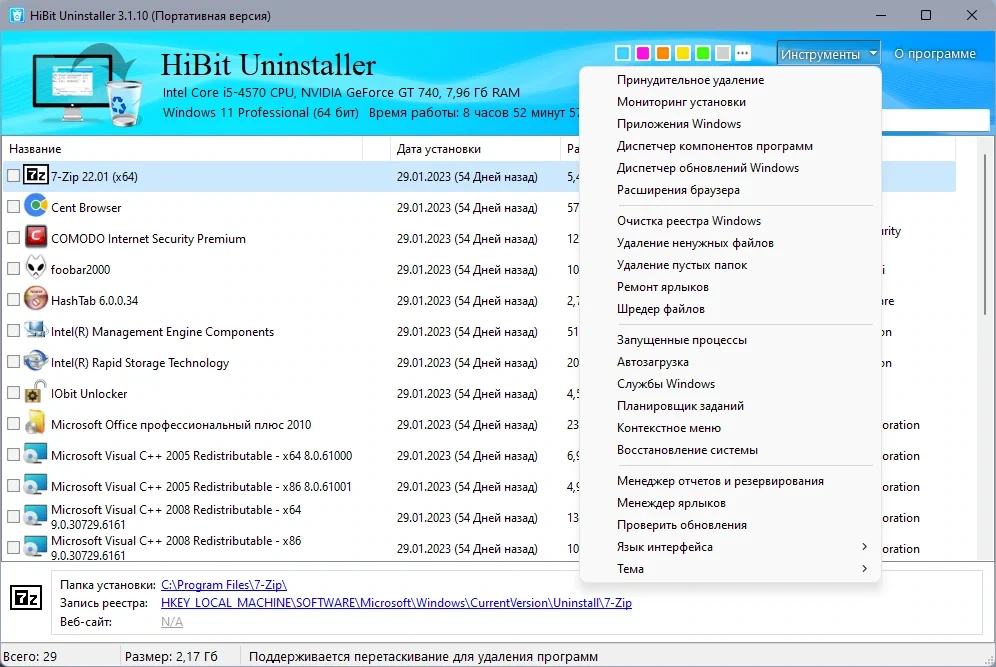The width and height of the screenshot is (996, 667).
Task: Open Планировщик заданий menu item
Action: 680,406
